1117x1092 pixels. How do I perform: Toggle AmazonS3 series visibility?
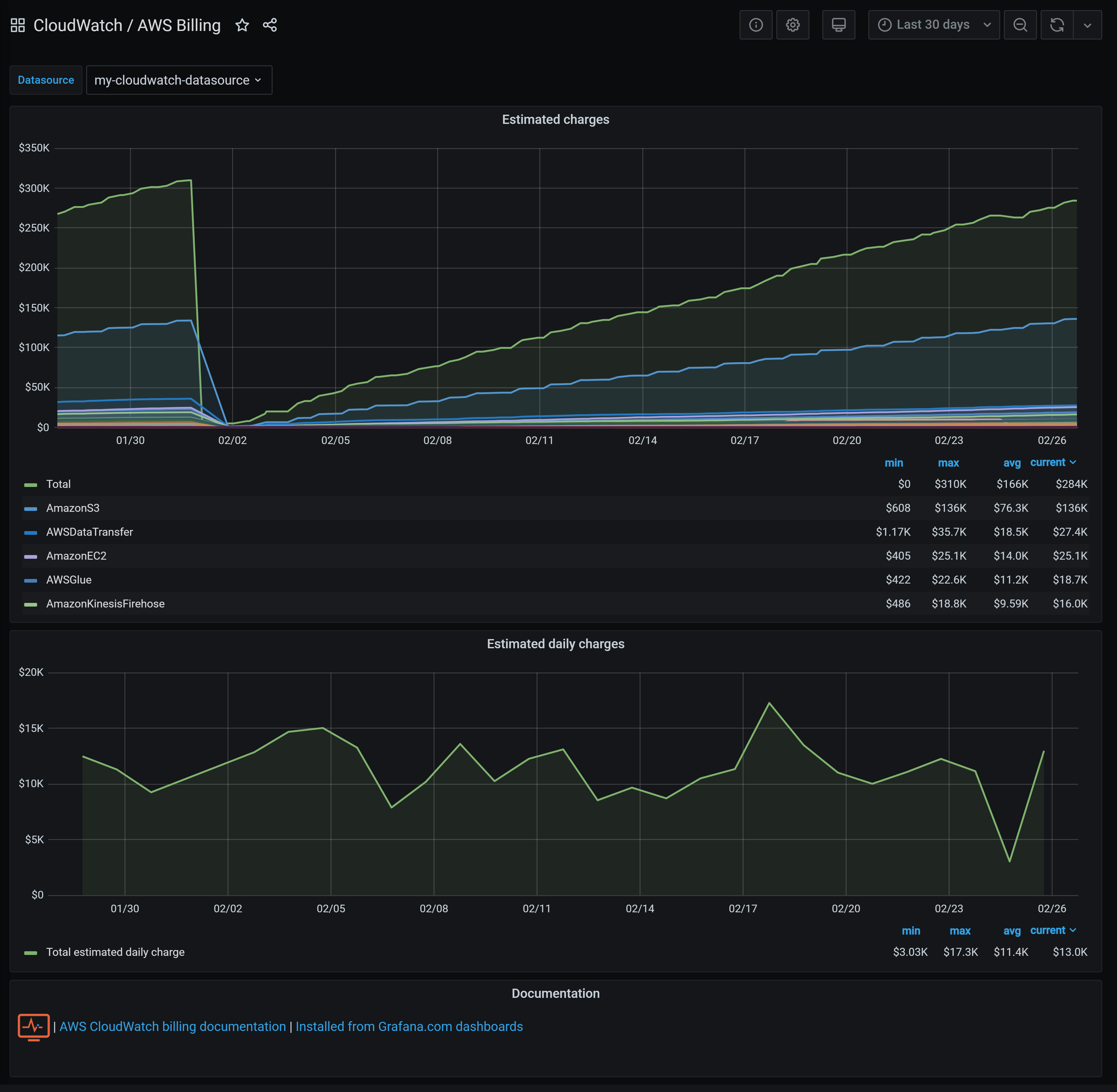pos(73,508)
